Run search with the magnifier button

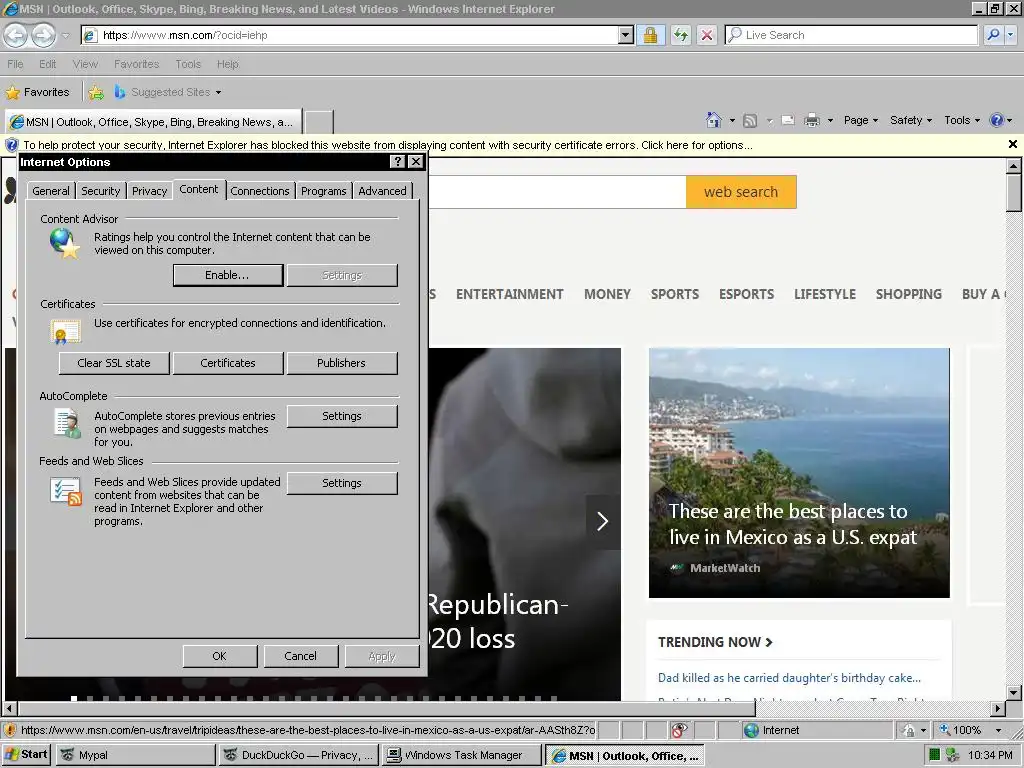[993, 35]
